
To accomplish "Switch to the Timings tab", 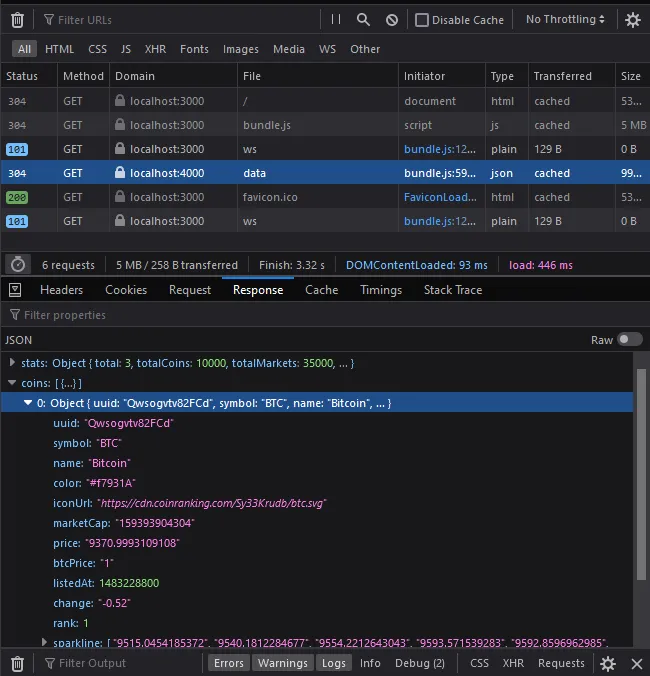I will coord(380,290).
